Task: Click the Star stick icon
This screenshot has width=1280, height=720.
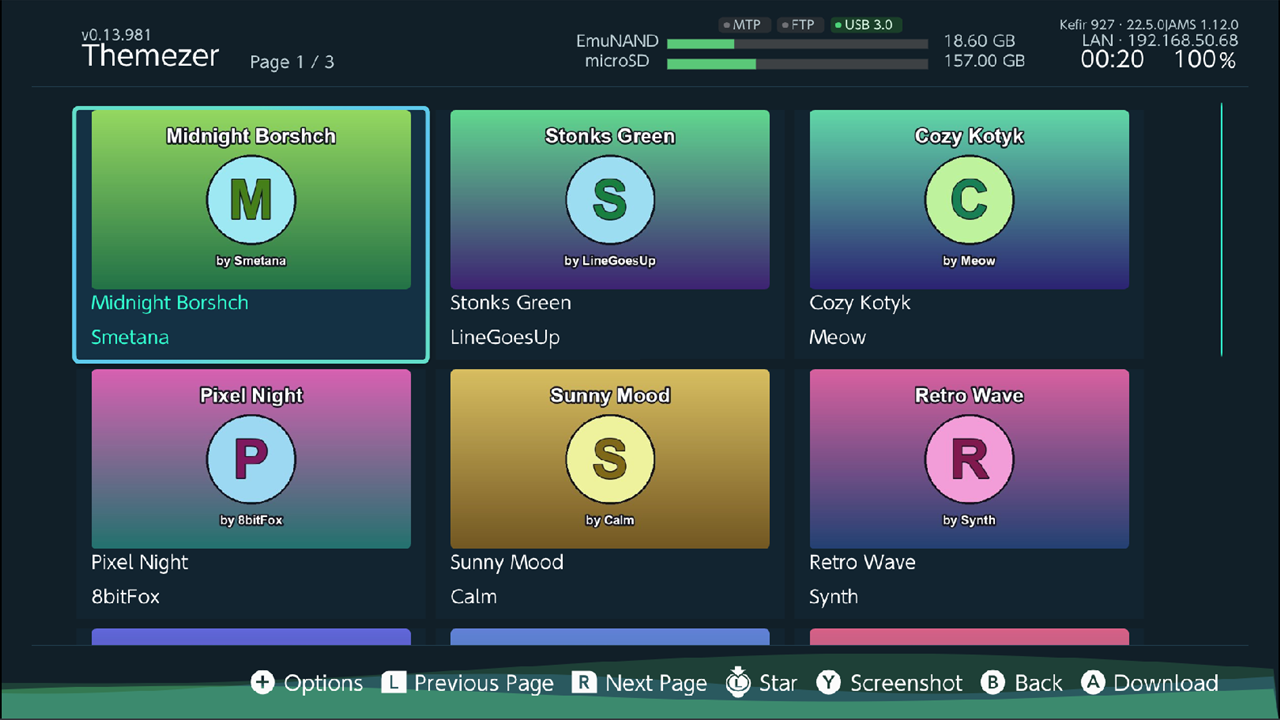Action: [738, 681]
